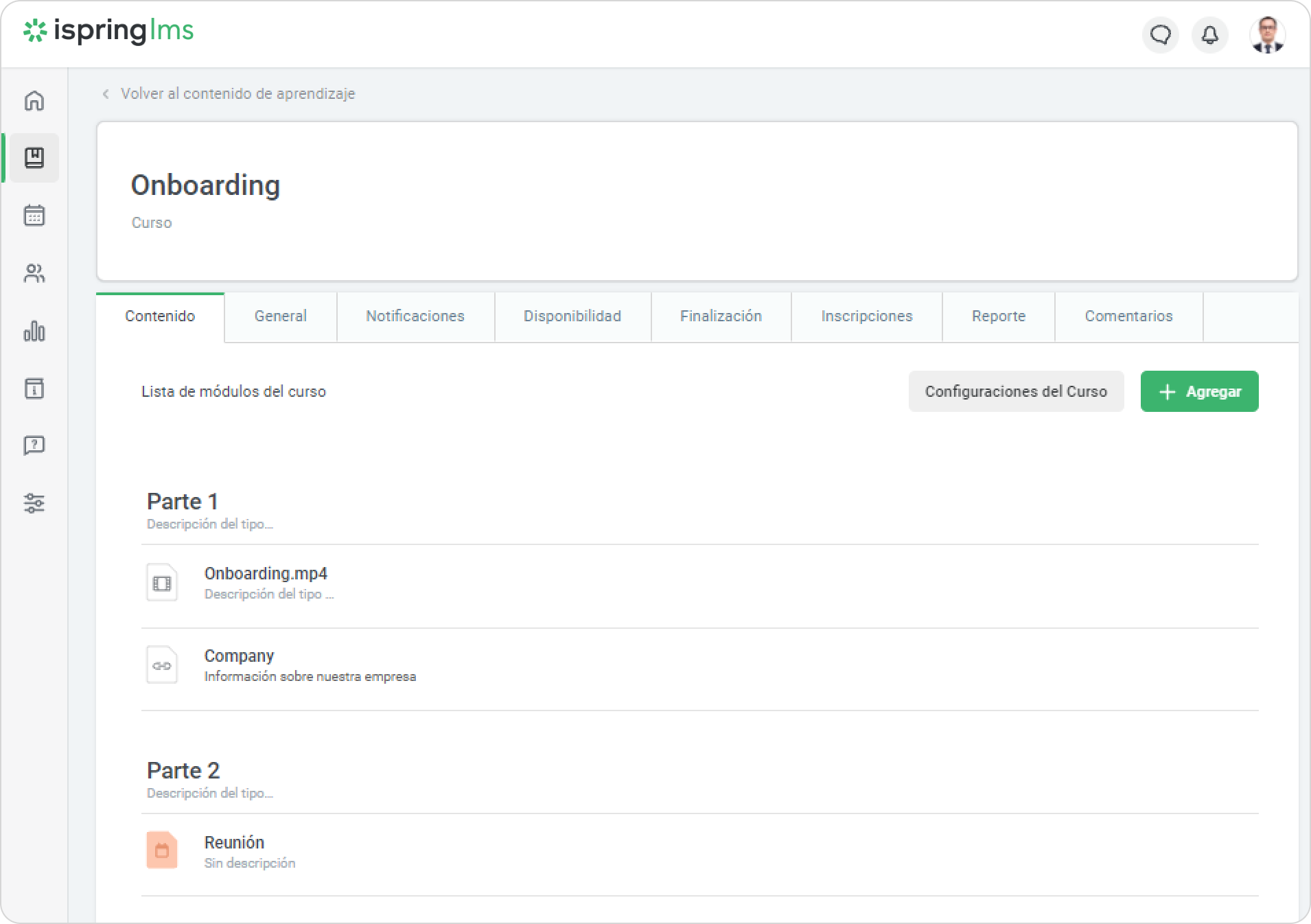
Task: Click the learning content book icon
Action: tap(34, 158)
